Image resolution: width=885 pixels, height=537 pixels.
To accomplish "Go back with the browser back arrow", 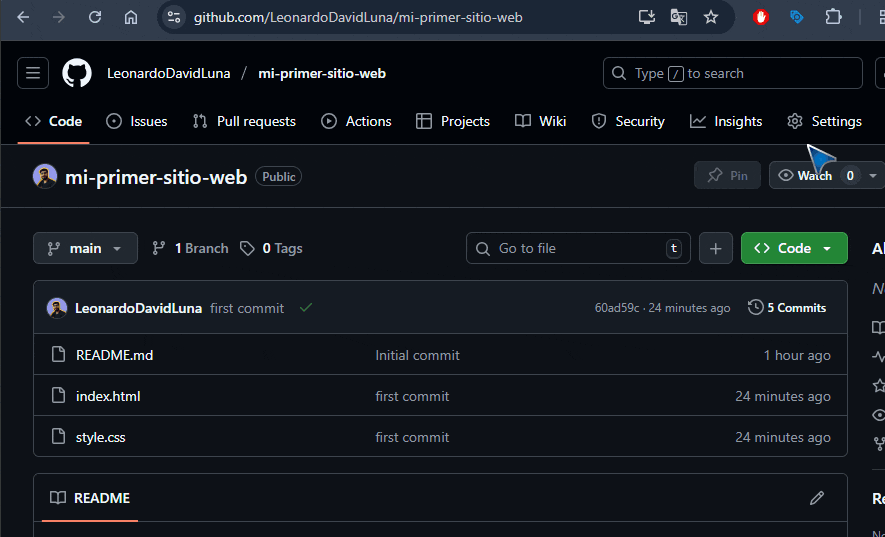I will pyautogui.click(x=23, y=18).
